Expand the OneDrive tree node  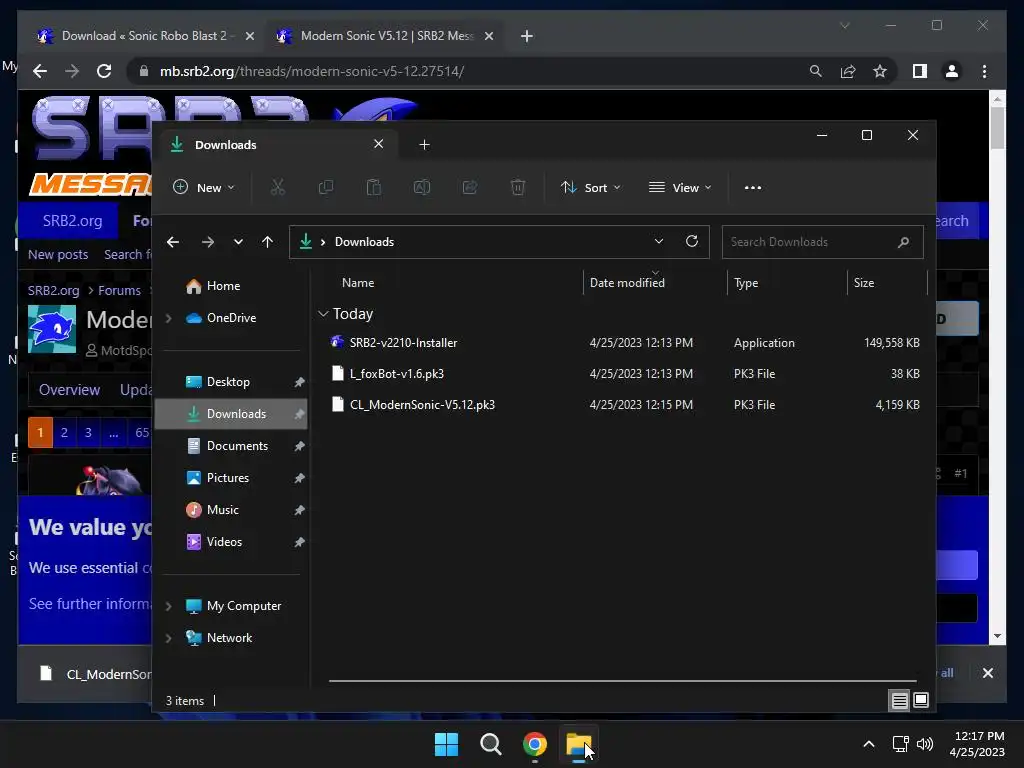[x=168, y=318]
